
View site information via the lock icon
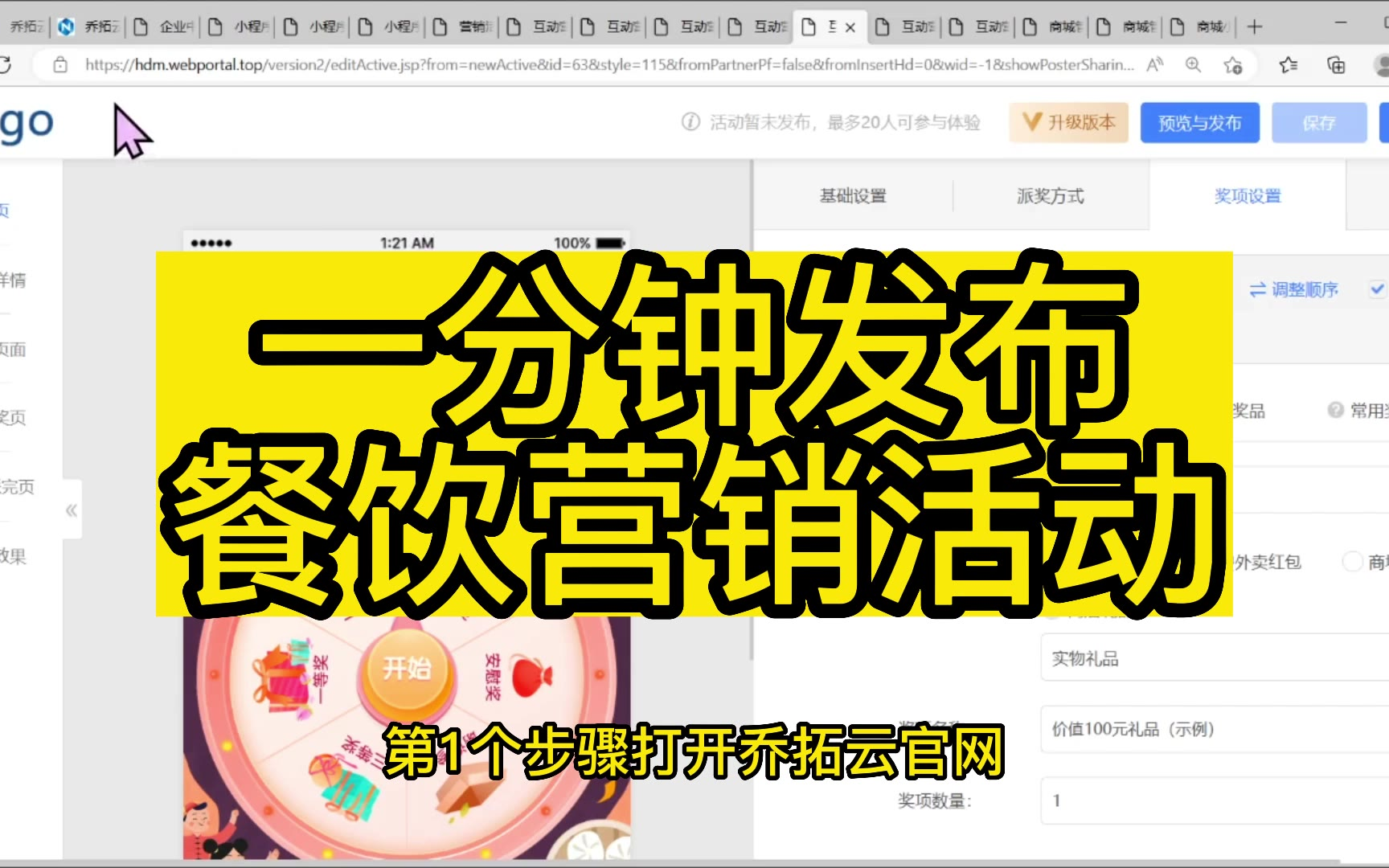[x=60, y=65]
